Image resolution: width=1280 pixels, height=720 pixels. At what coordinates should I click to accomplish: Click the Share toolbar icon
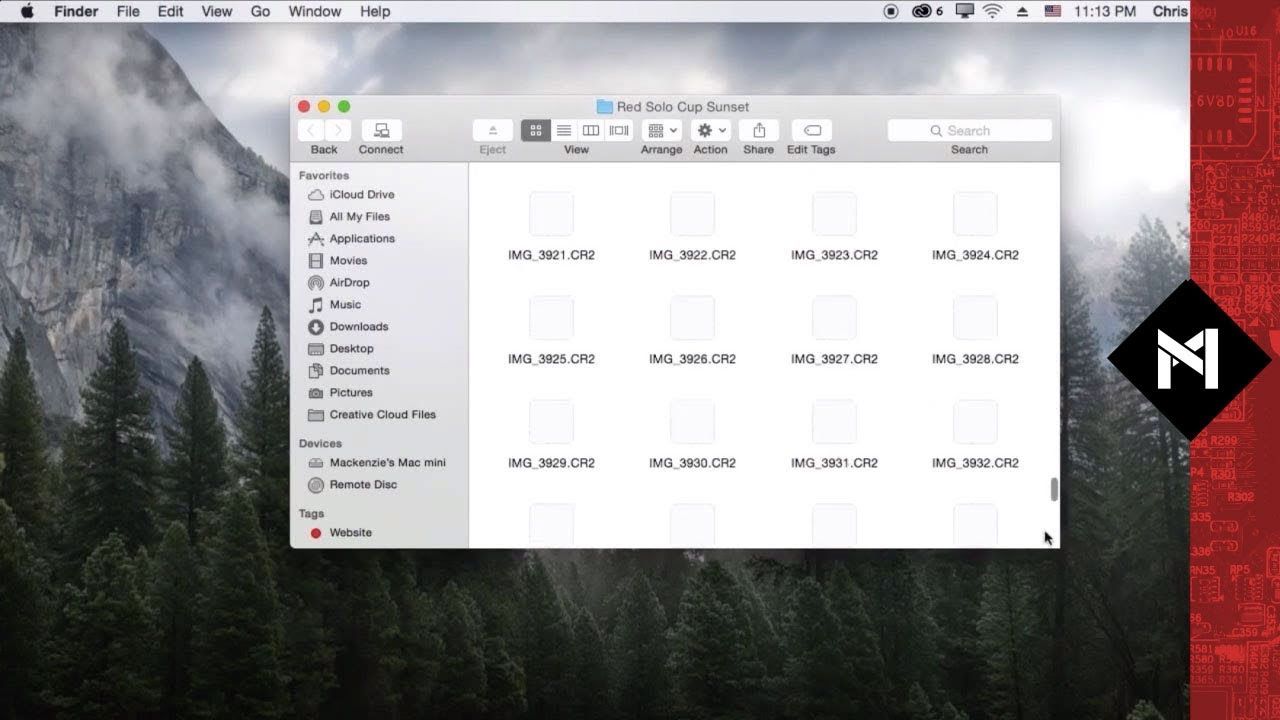[758, 130]
